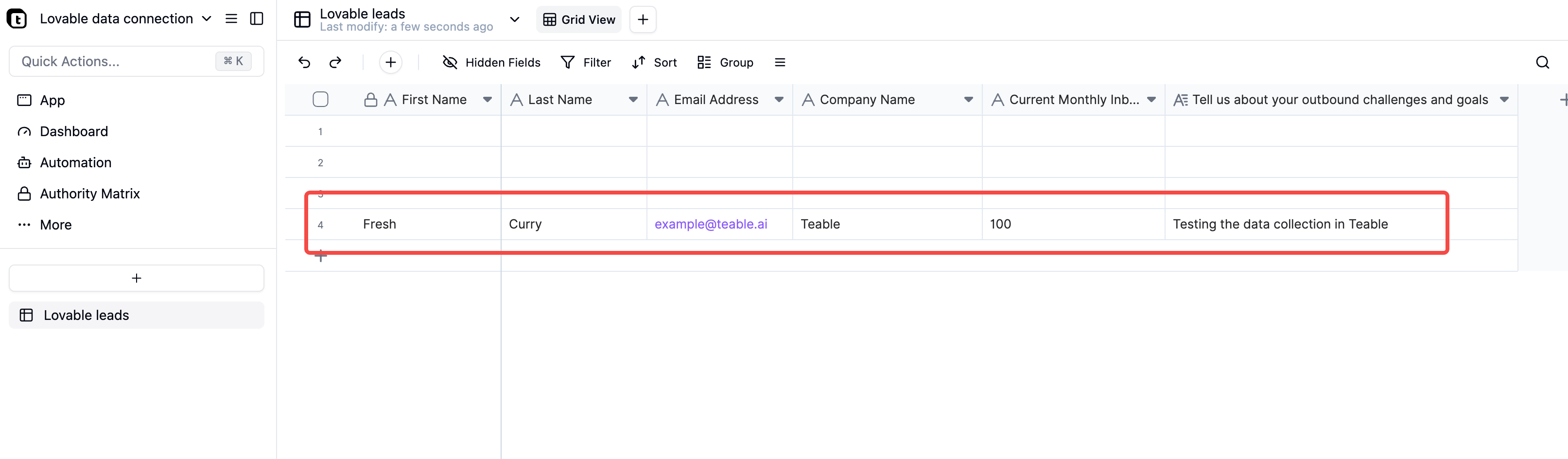This screenshot has width=1568, height=459.
Task: Expand the First Name column dropdown
Action: tap(487, 100)
